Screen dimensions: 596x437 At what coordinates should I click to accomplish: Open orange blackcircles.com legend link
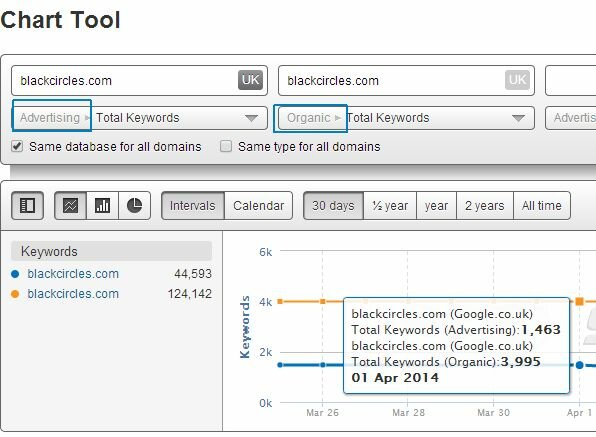pos(73,294)
